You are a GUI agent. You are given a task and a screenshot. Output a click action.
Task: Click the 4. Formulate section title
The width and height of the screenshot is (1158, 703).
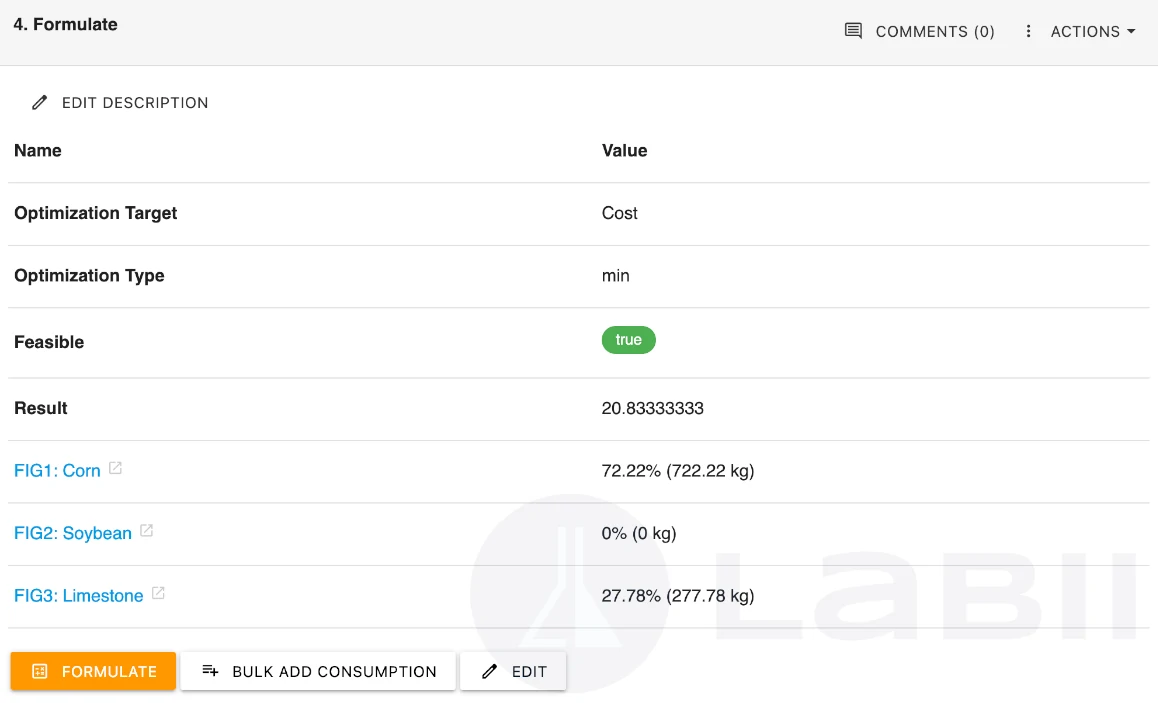coord(65,24)
